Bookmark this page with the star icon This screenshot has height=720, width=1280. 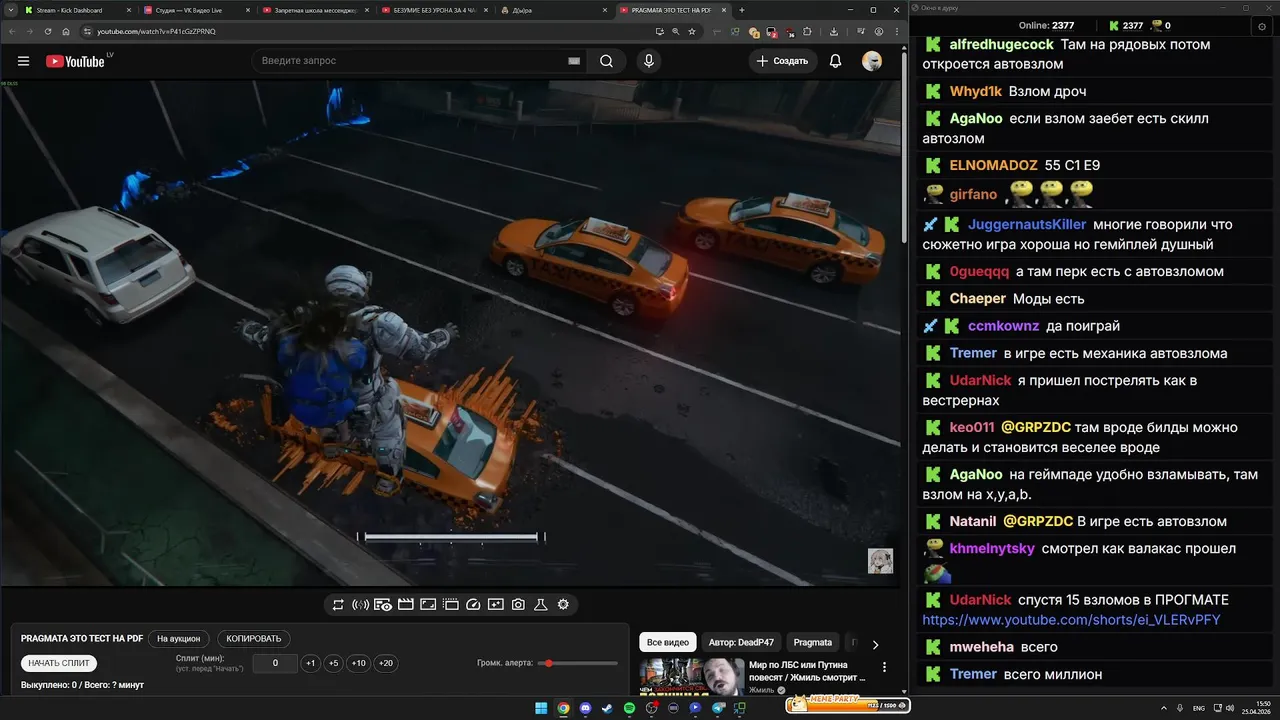pos(692,31)
